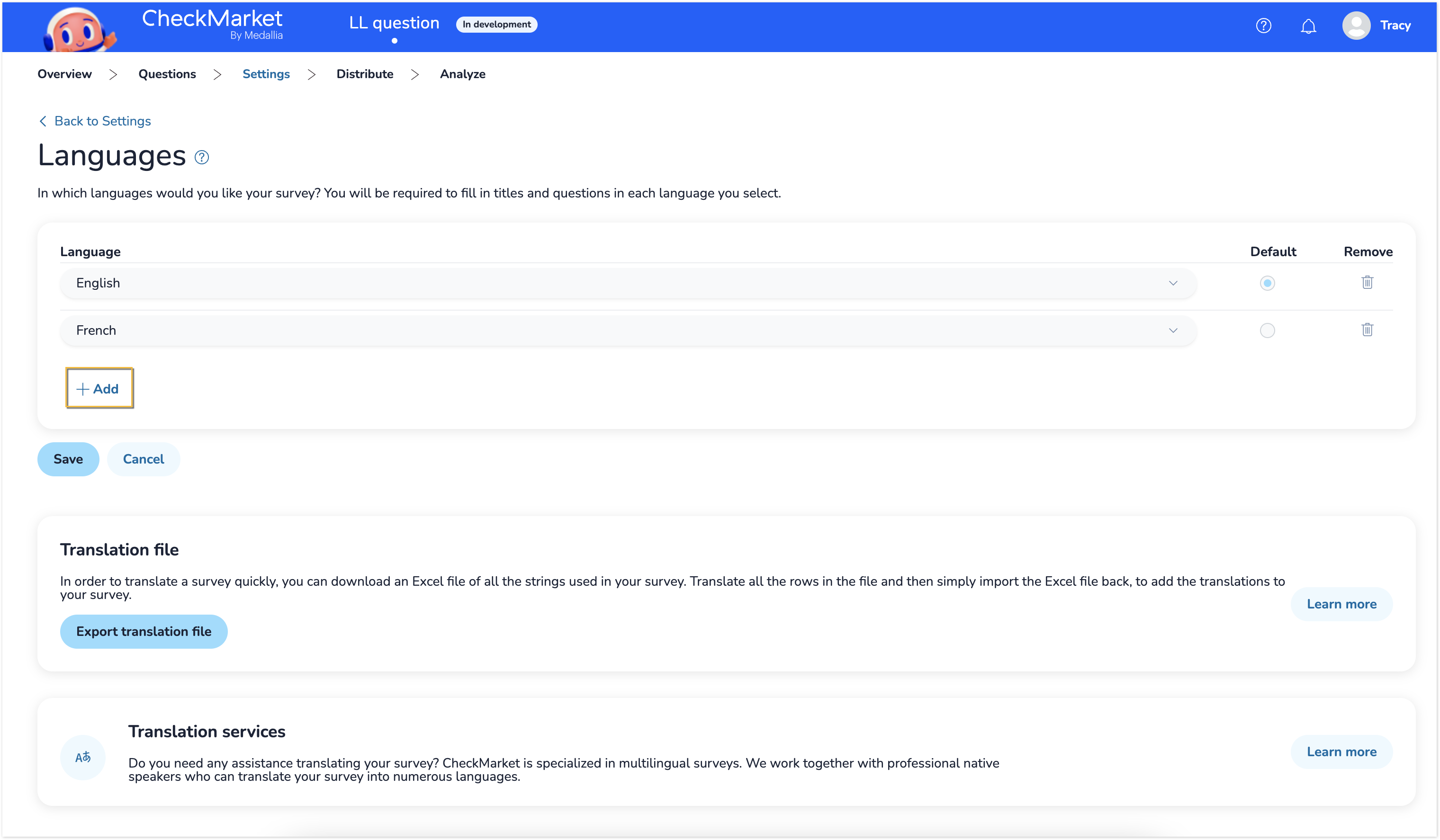Switch to the Distribute tab

coord(364,74)
